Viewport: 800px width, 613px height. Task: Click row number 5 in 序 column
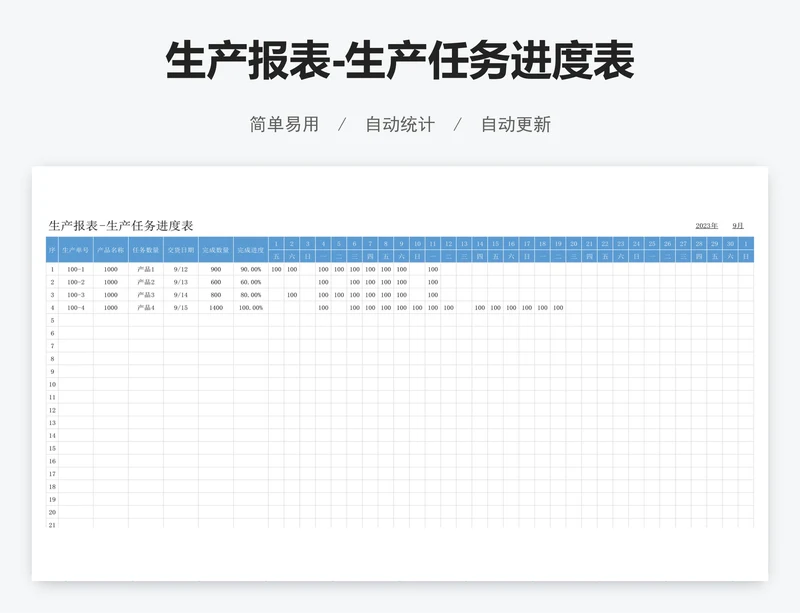(x=52, y=320)
